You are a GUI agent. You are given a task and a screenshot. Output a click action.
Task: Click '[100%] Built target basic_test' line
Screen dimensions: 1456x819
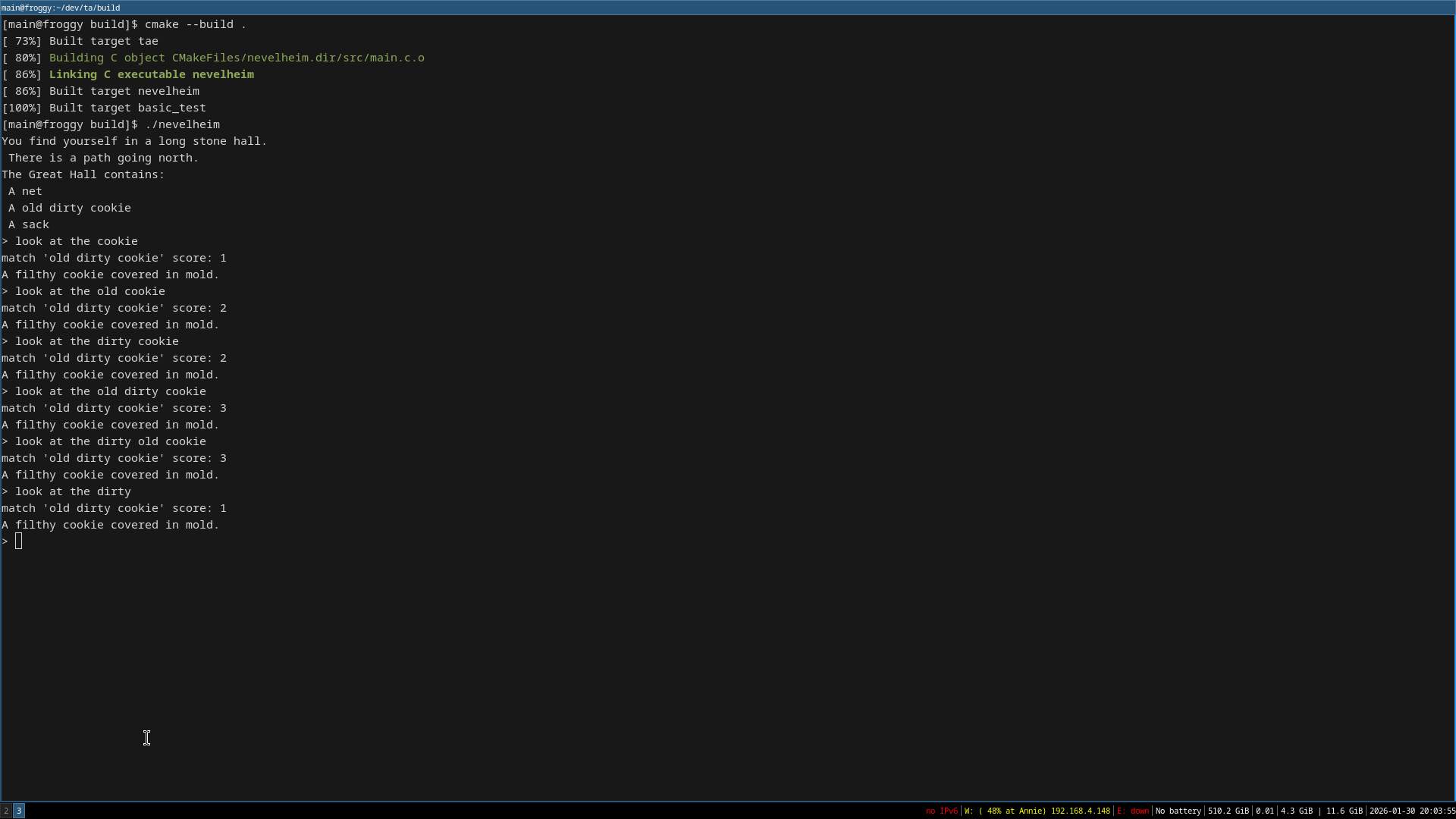104,108
